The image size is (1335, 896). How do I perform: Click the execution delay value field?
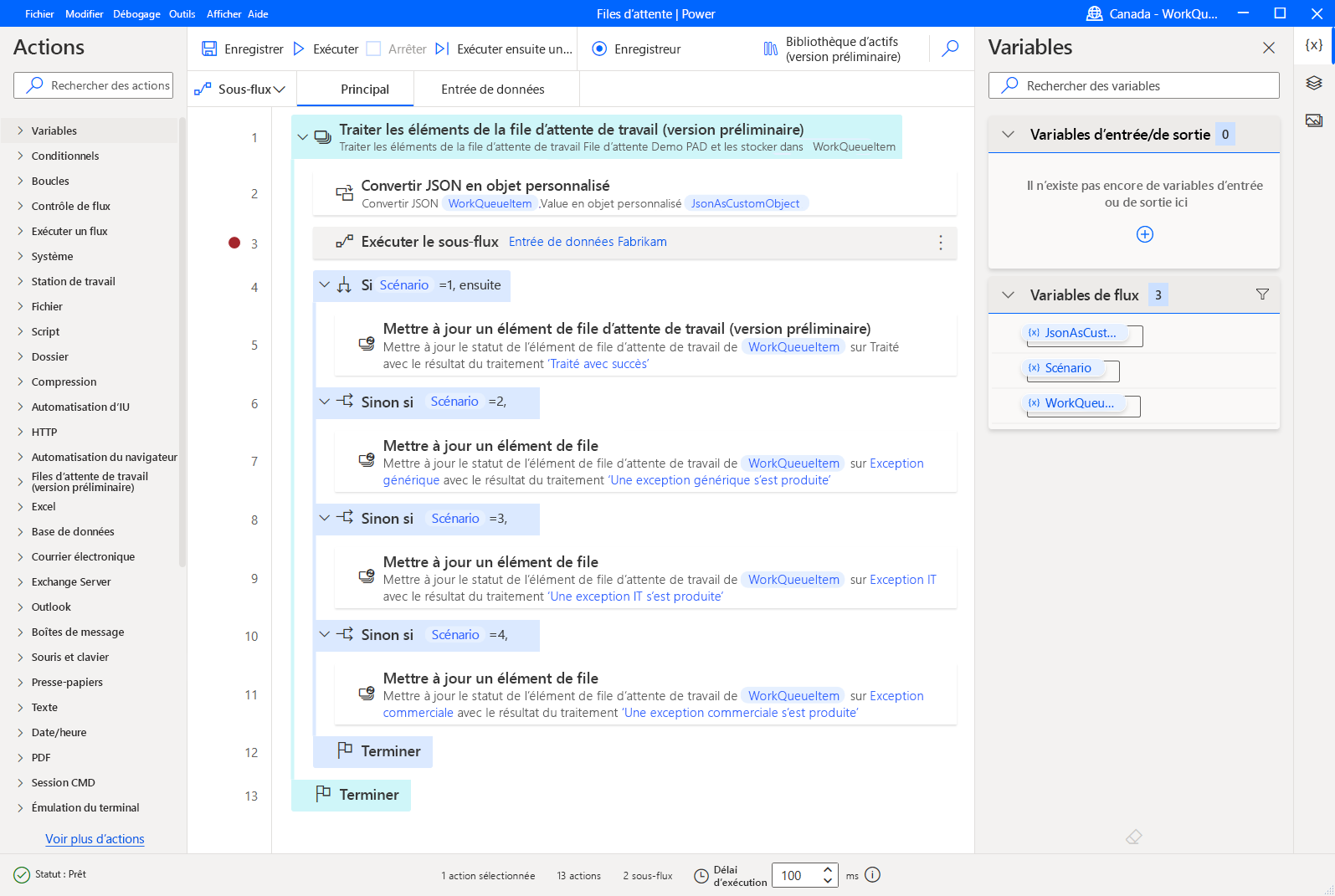coord(795,875)
